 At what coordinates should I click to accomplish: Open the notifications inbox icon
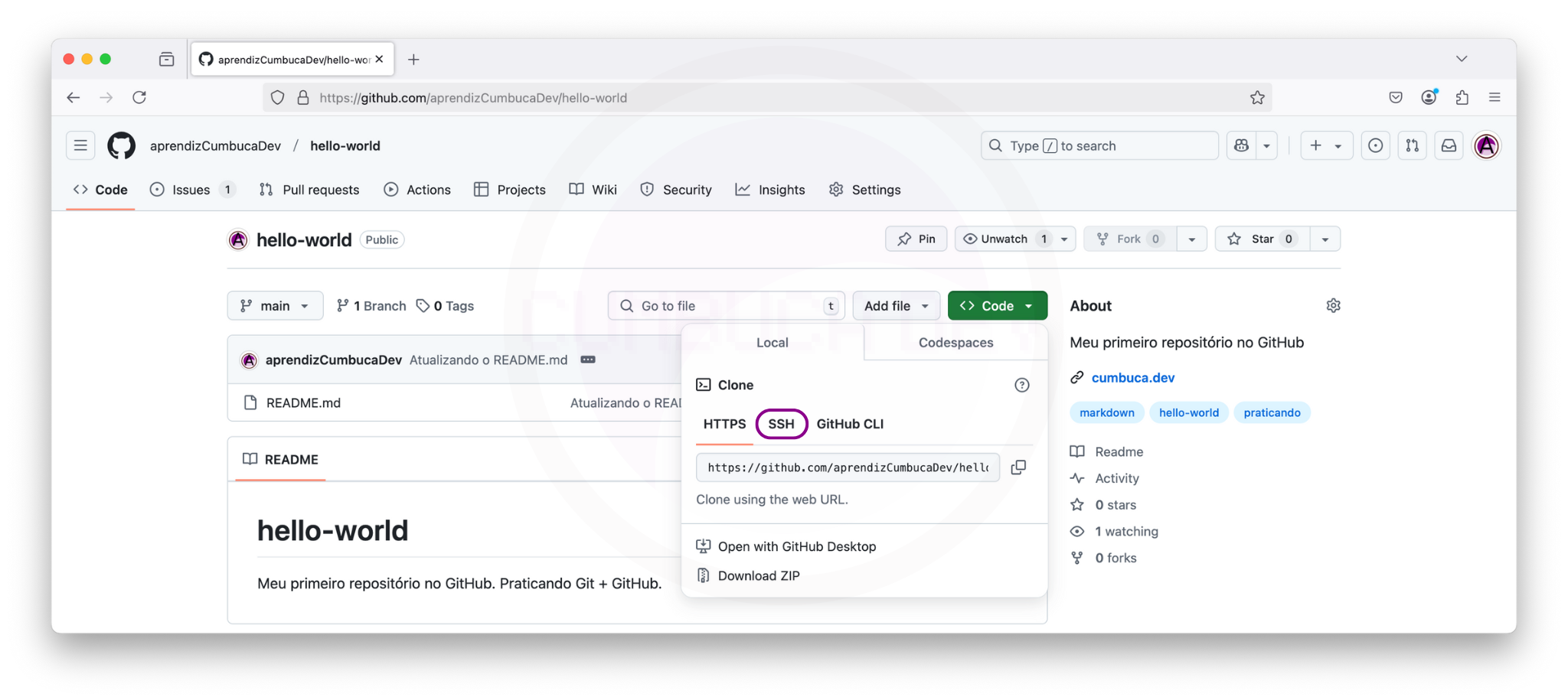[1449, 145]
